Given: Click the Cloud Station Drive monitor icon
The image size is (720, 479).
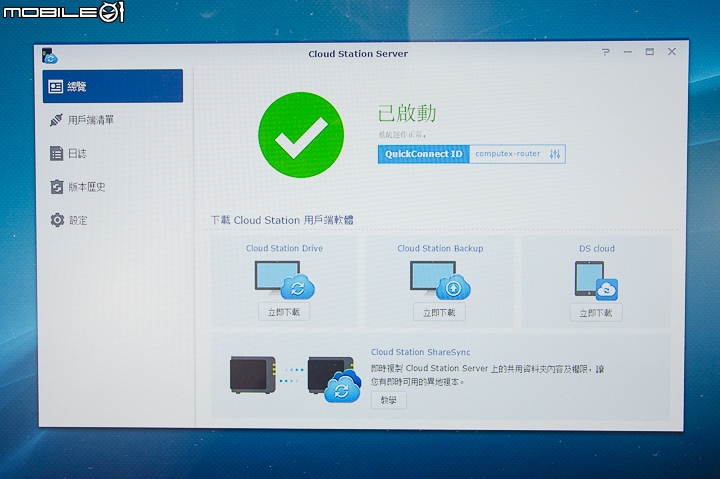Looking at the screenshot, I should click(285, 280).
